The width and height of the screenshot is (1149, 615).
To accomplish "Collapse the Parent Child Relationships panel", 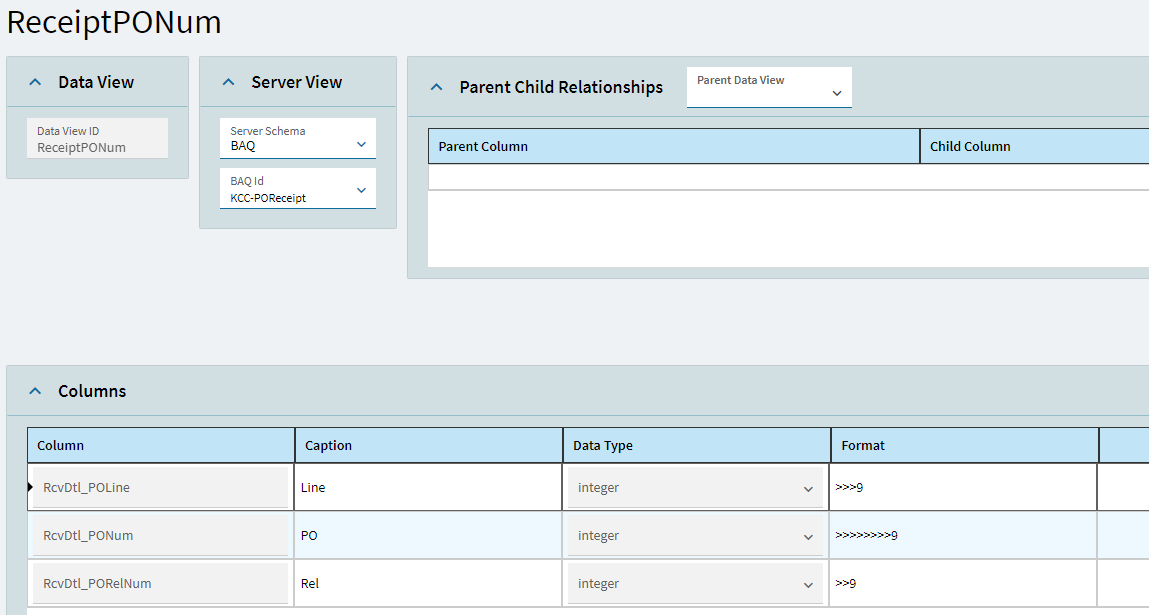I will click(x=436, y=88).
